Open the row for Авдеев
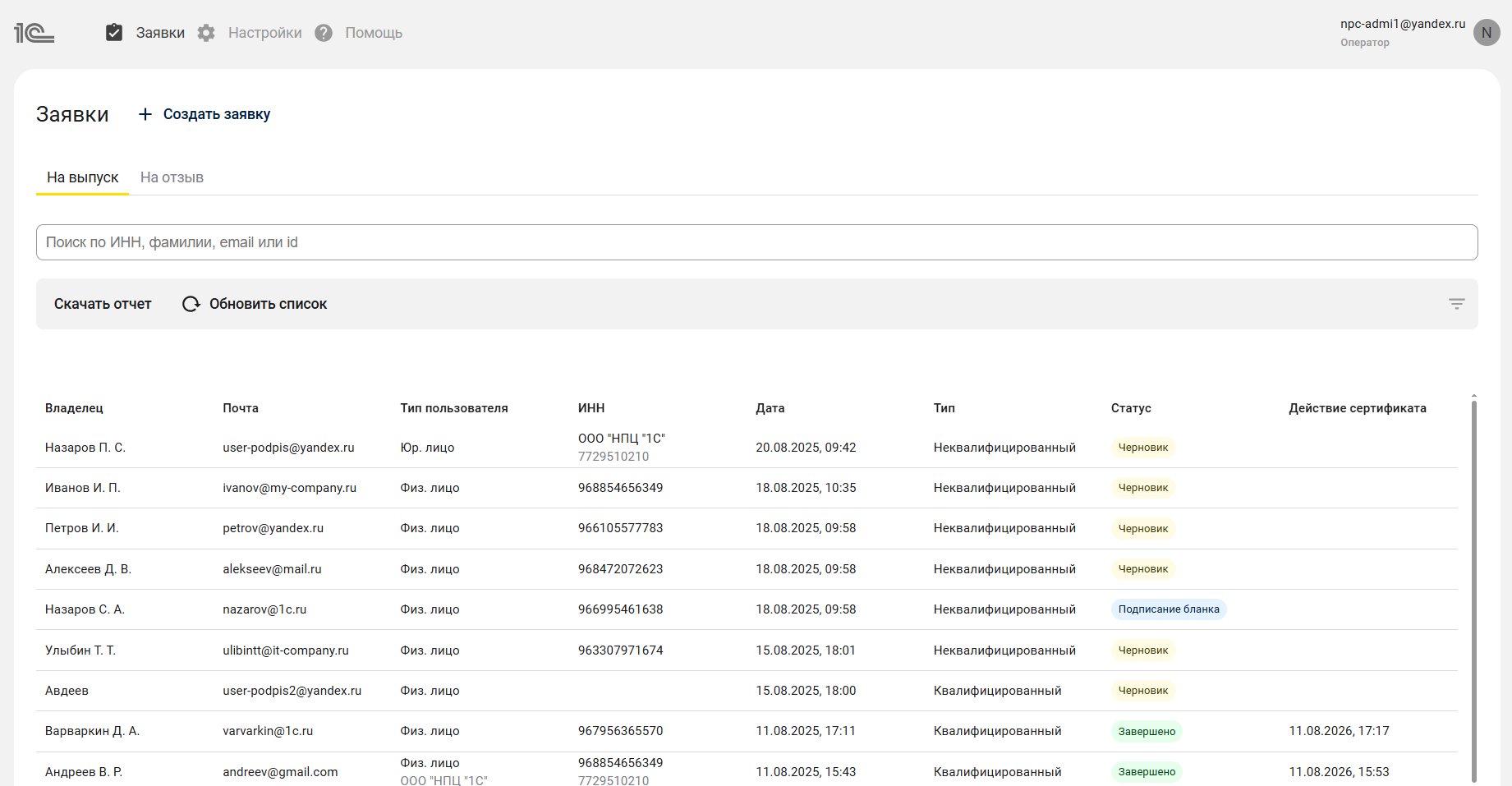 [747, 691]
